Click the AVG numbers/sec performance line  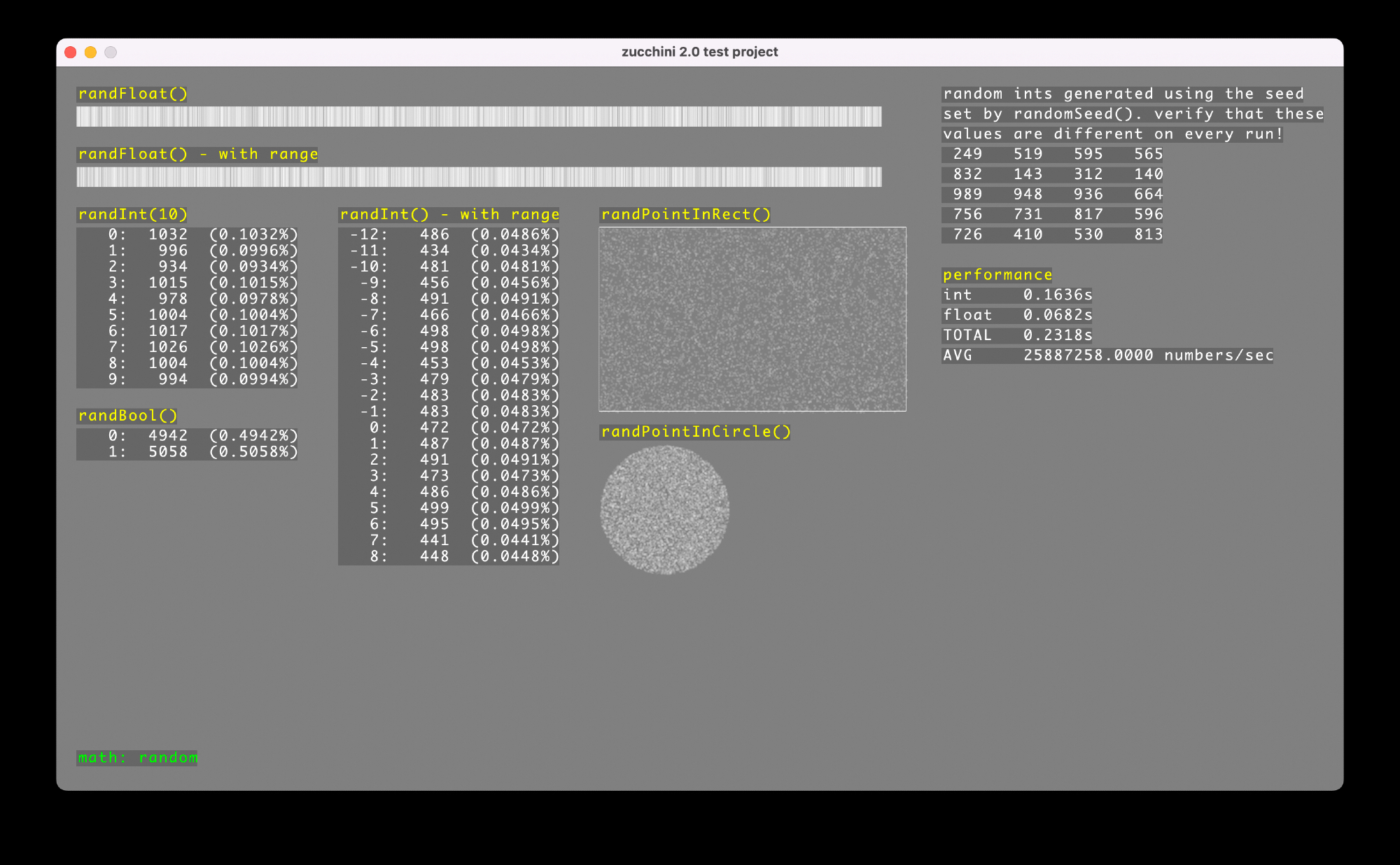tap(1107, 356)
